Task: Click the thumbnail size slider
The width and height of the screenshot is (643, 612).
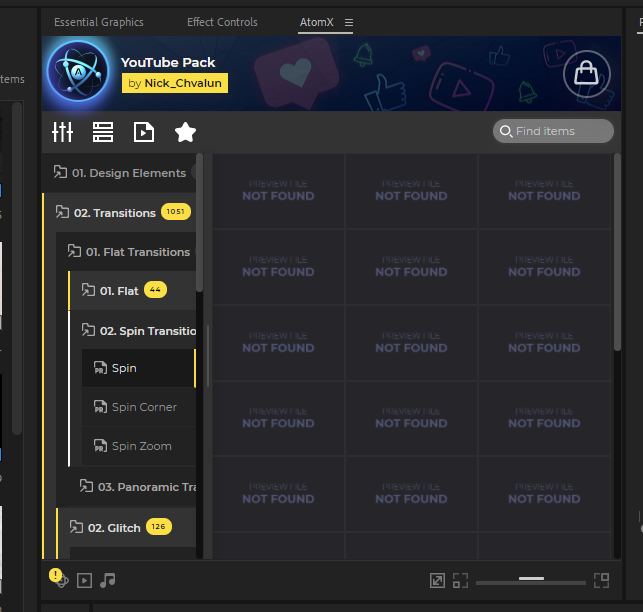Action: pos(530,580)
